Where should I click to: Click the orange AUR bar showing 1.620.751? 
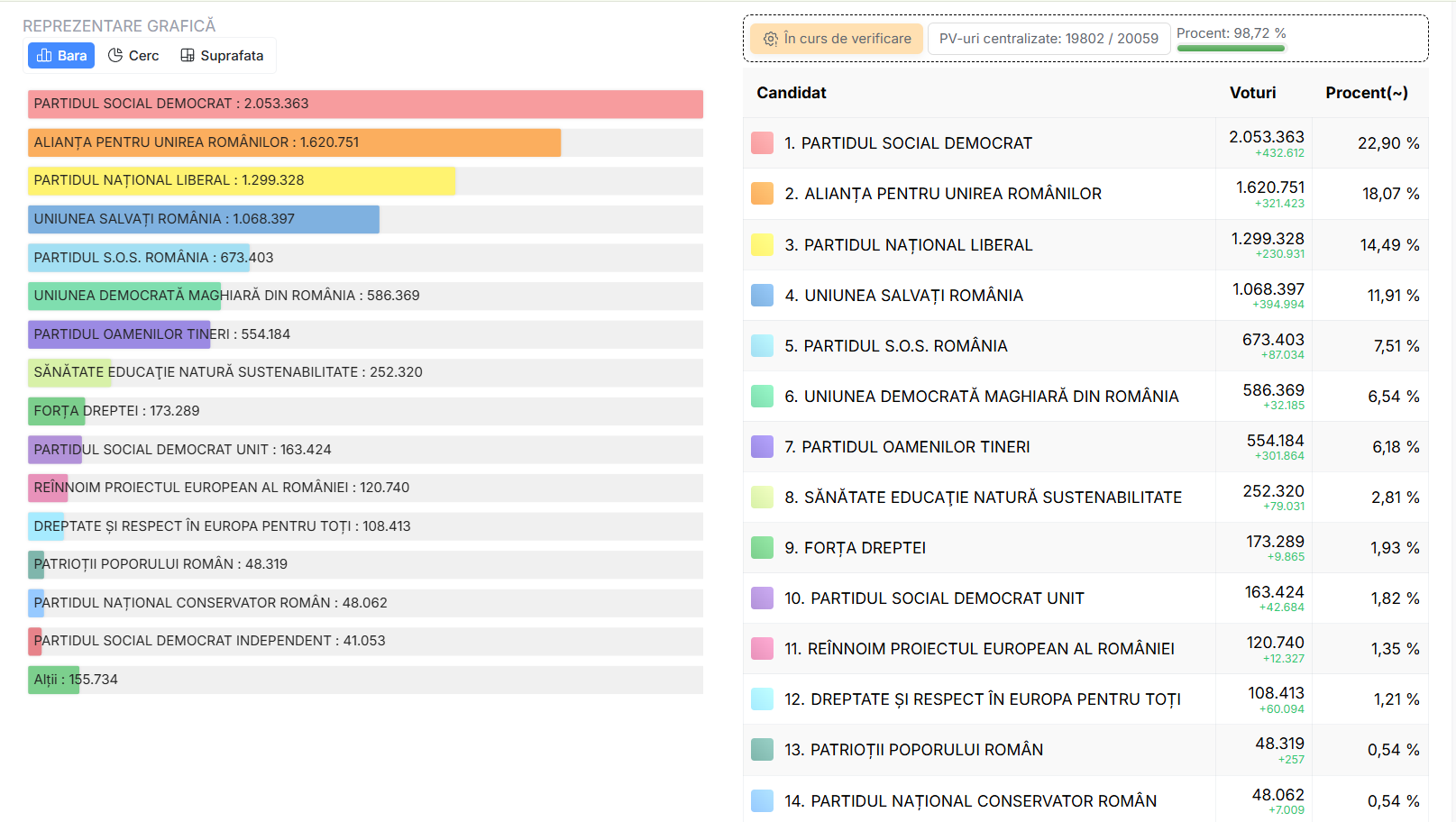(x=294, y=142)
